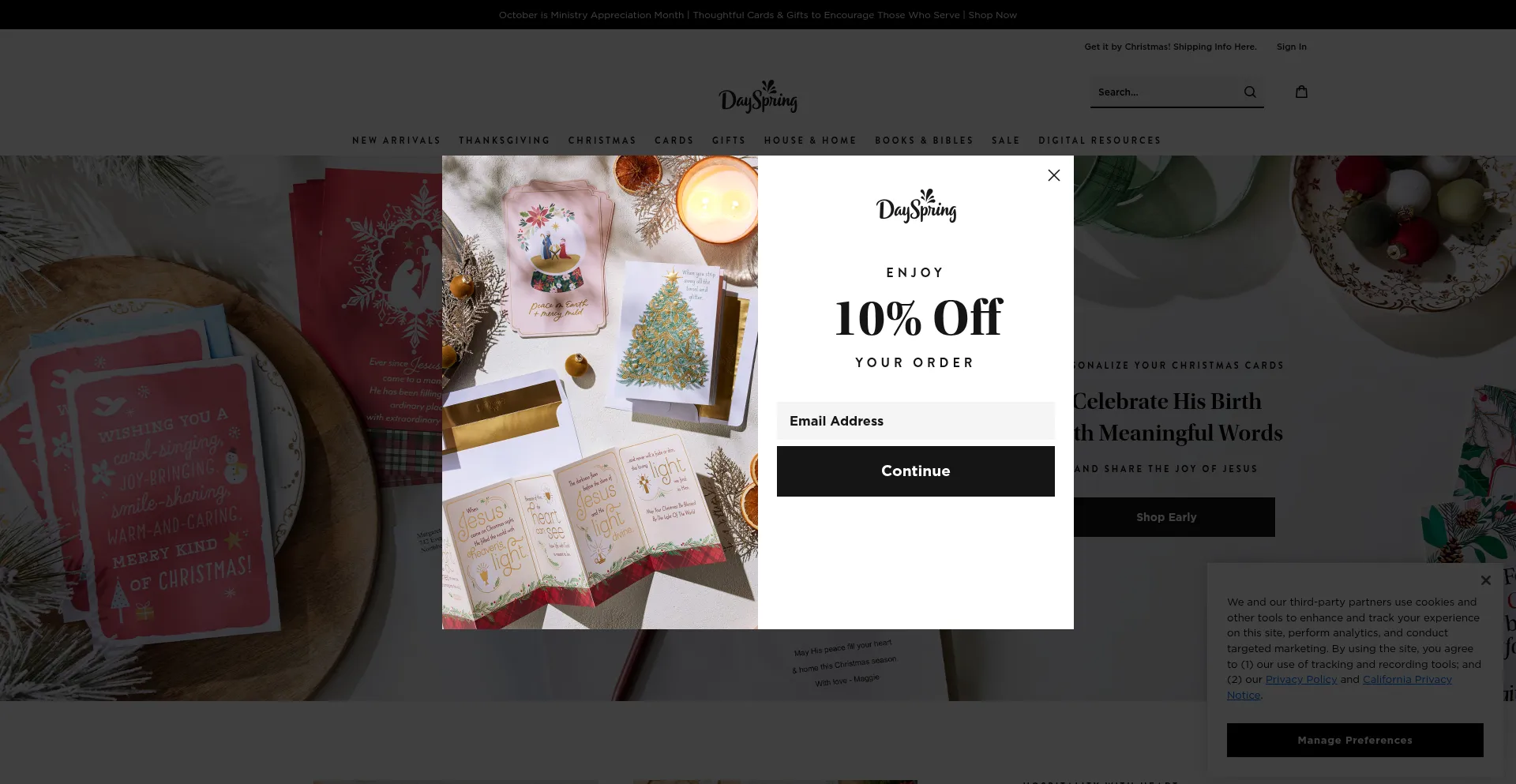Click the Manage Preferences button
The width and height of the screenshot is (1516, 784).
tap(1355, 741)
